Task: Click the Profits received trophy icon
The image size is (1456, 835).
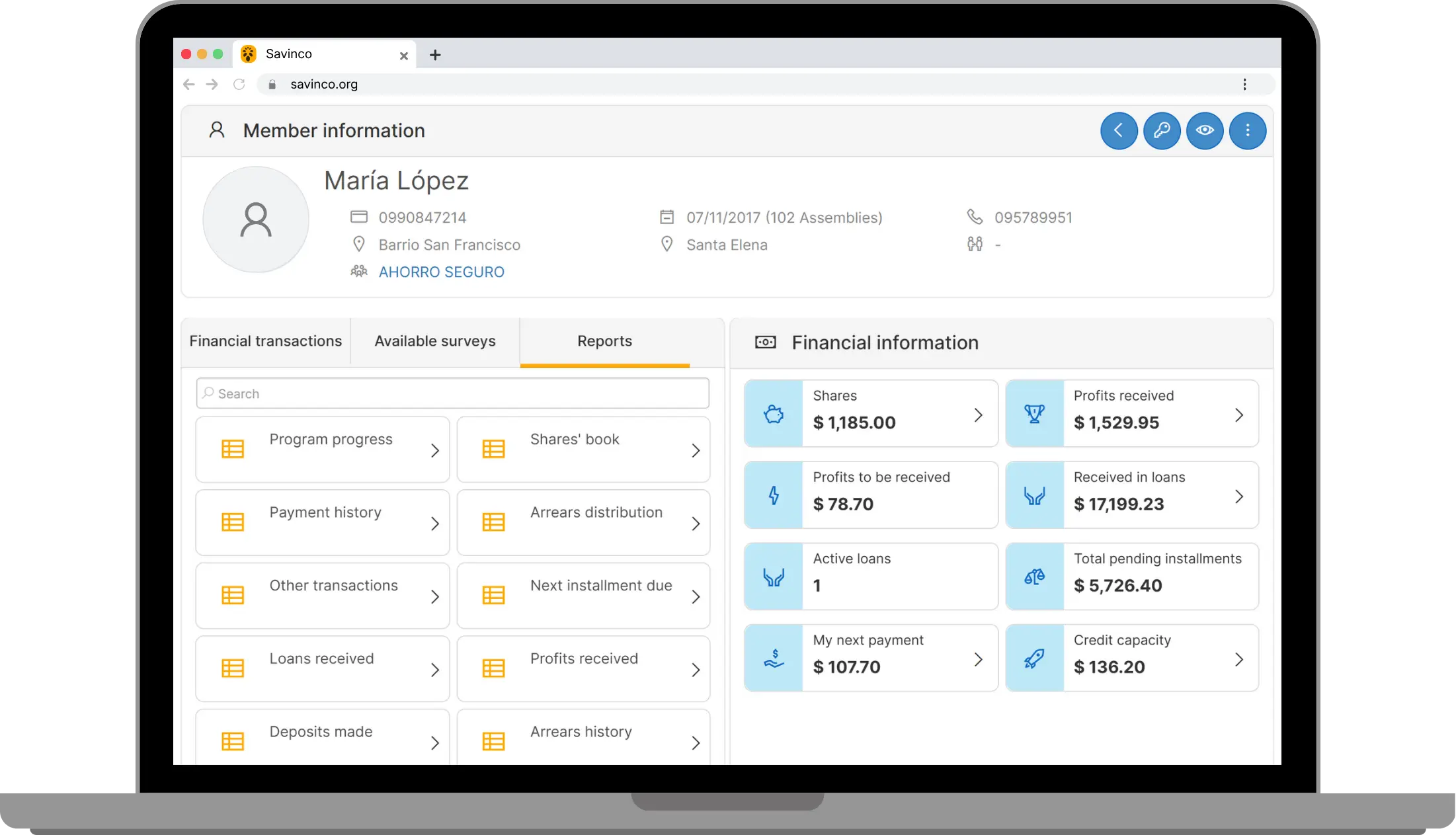Action: point(1034,414)
